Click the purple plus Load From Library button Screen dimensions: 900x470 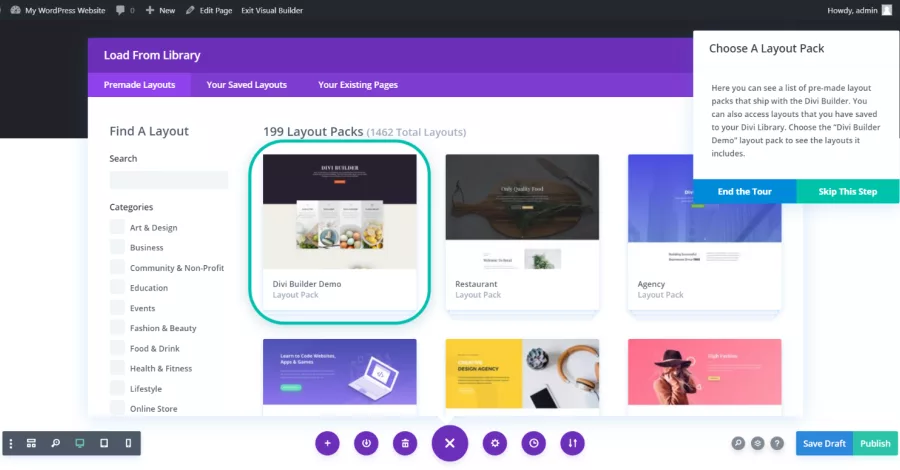click(x=327, y=443)
